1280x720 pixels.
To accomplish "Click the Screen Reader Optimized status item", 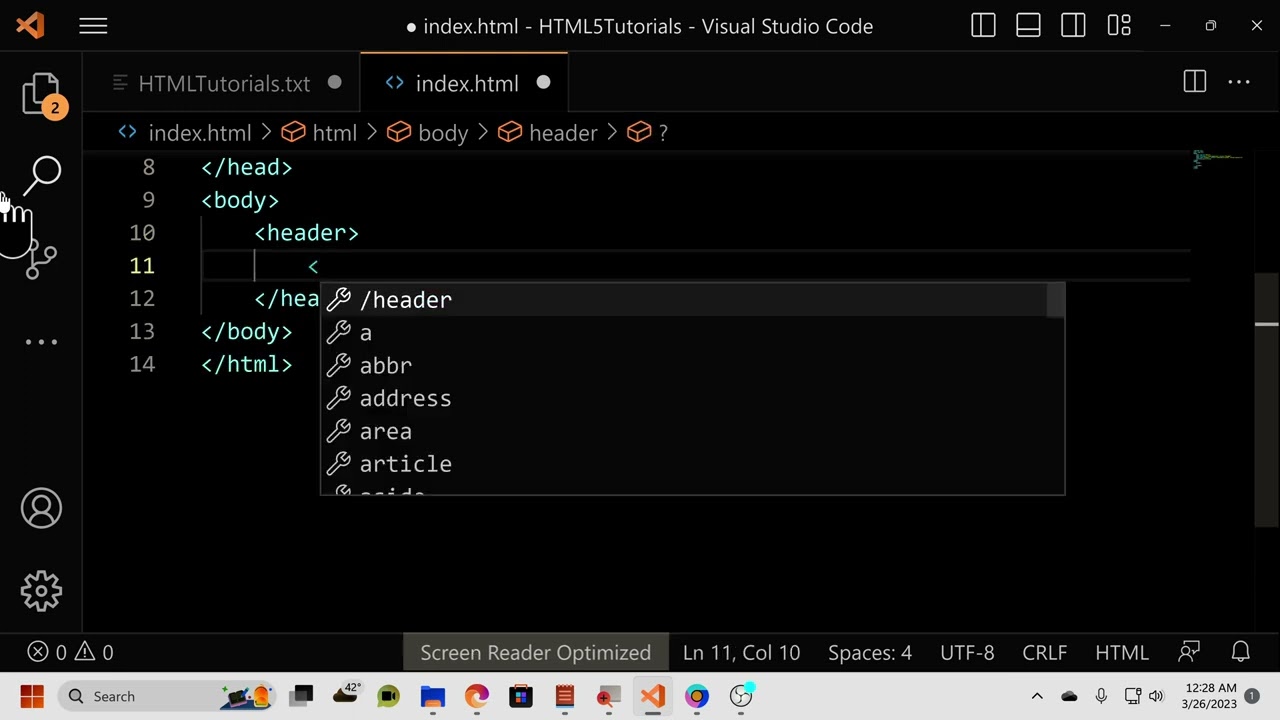I will (535, 653).
